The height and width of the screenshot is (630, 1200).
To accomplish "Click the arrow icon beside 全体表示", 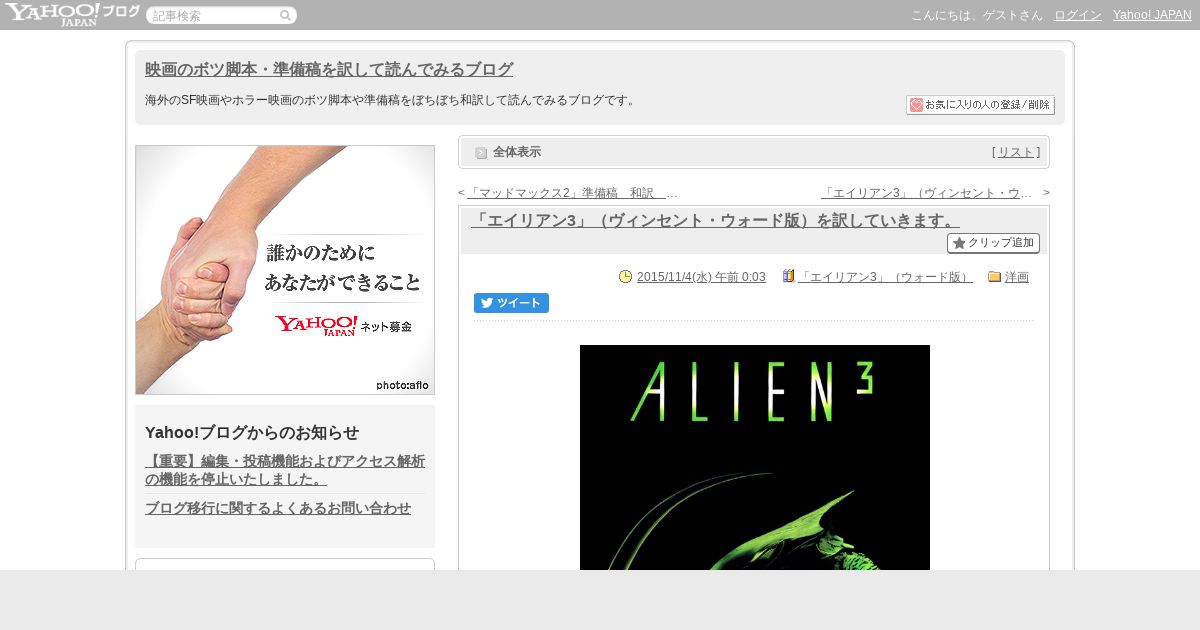I will coord(481,153).
